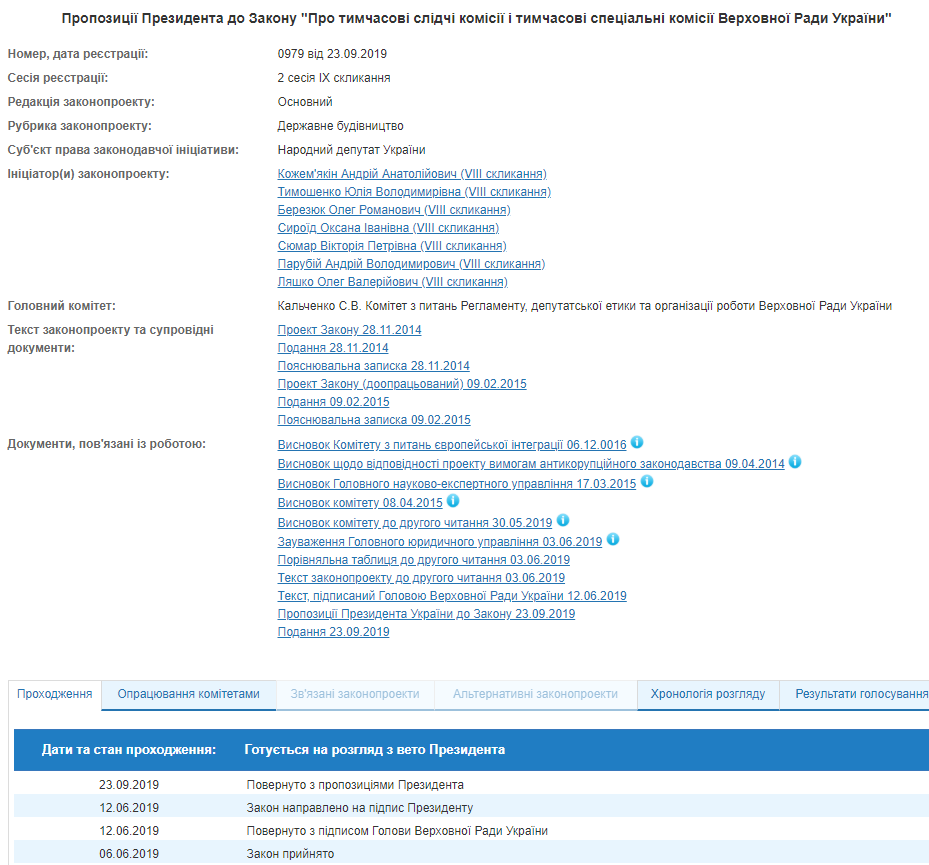
Task: Click info icon next to legal directorate remarks 03.06.2019
Action: tap(613, 538)
